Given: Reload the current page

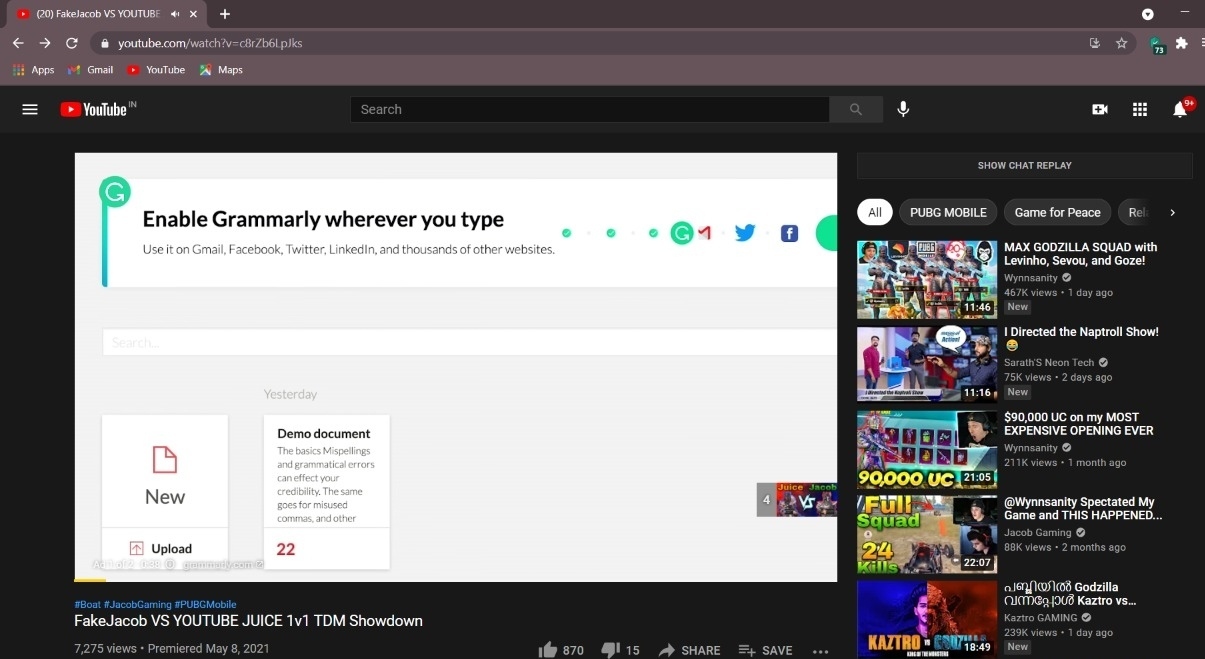Looking at the screenshot, I should coord(72,43).
